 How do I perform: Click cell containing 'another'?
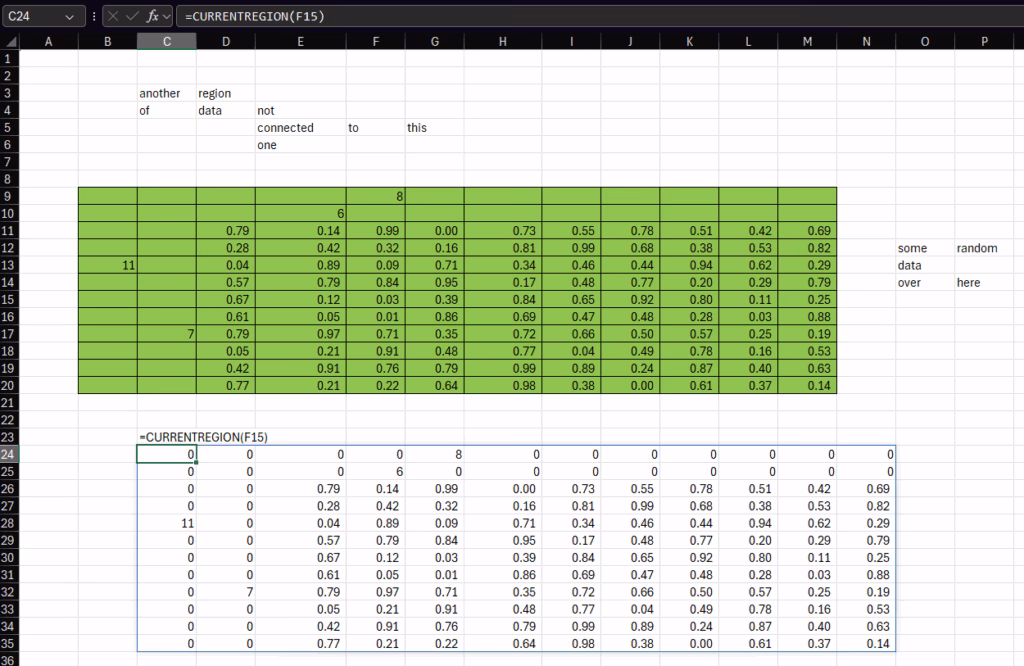coord(167,93)
